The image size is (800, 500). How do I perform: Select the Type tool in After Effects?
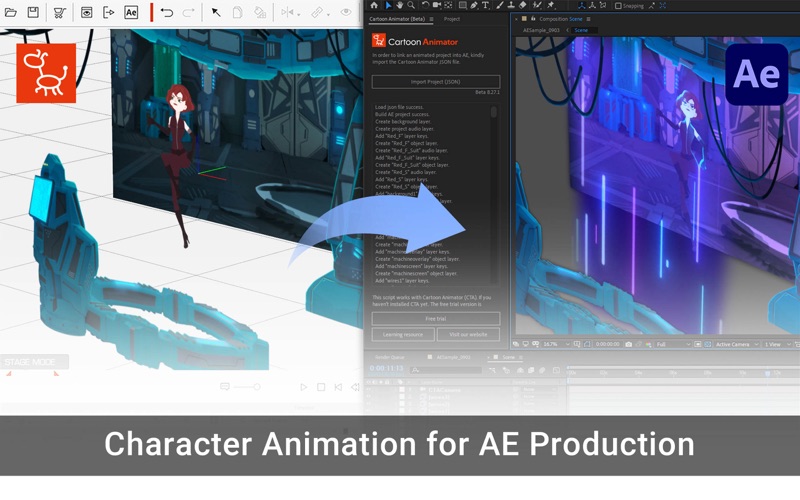coord(485,5)
